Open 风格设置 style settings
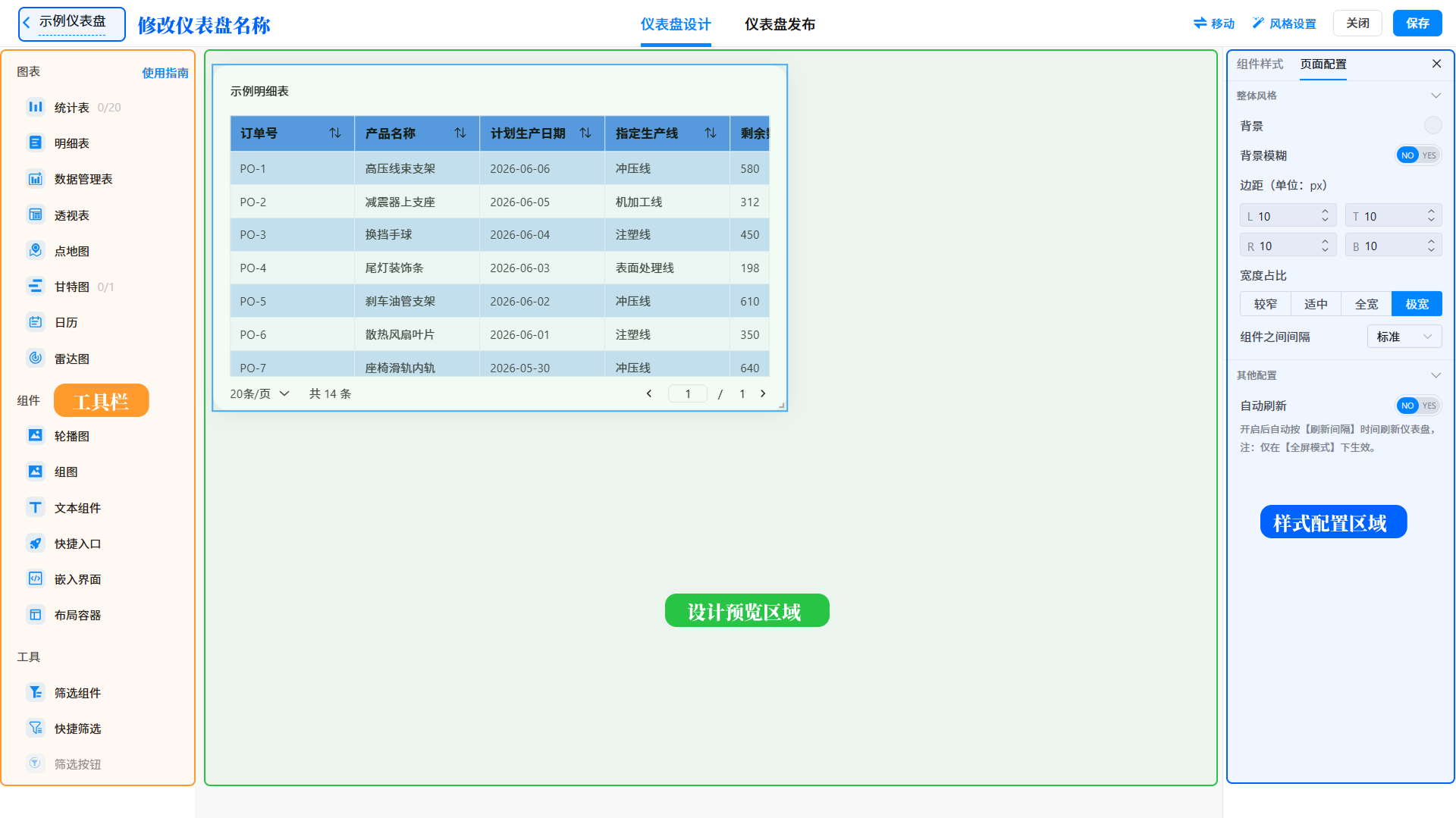Viewport: 1456px width, 818px height. [x=1284, y=24]
